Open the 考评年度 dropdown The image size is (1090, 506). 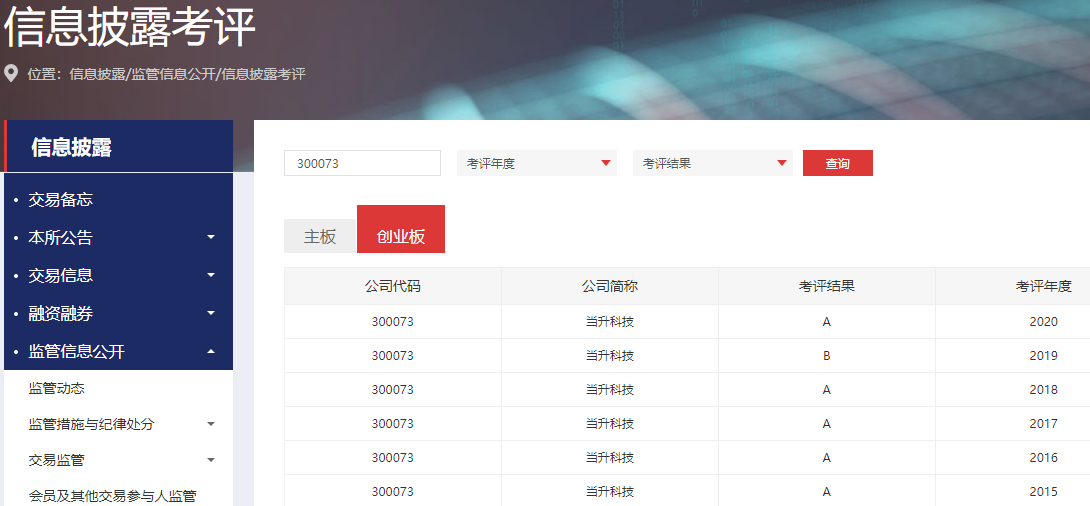click(x=537, y=163)
